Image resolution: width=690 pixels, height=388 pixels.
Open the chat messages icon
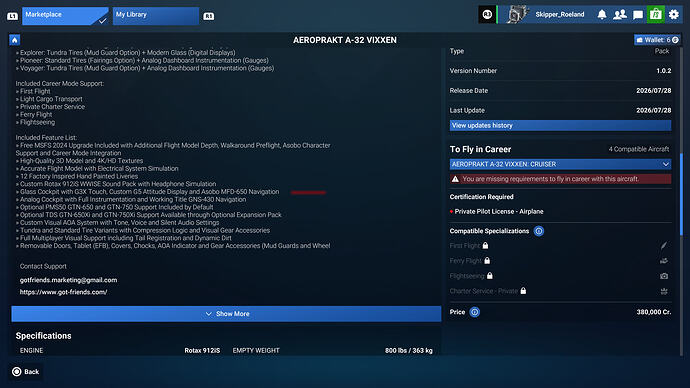(x=638, y=15)
